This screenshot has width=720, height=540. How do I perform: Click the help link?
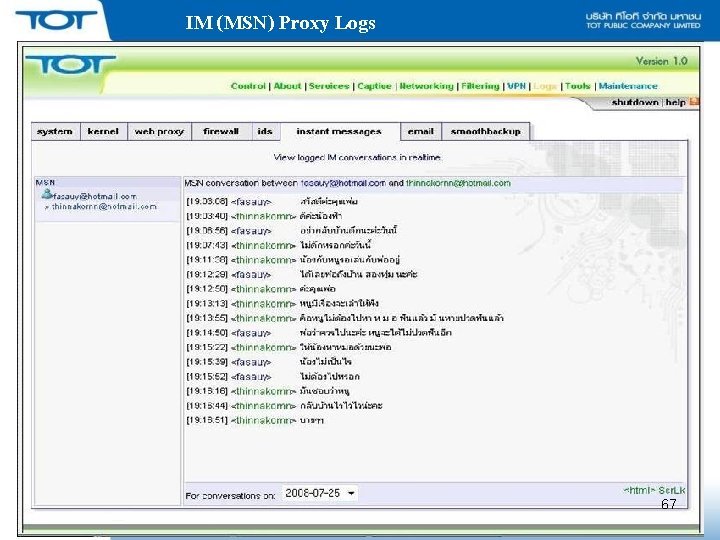tap(675, 102)
